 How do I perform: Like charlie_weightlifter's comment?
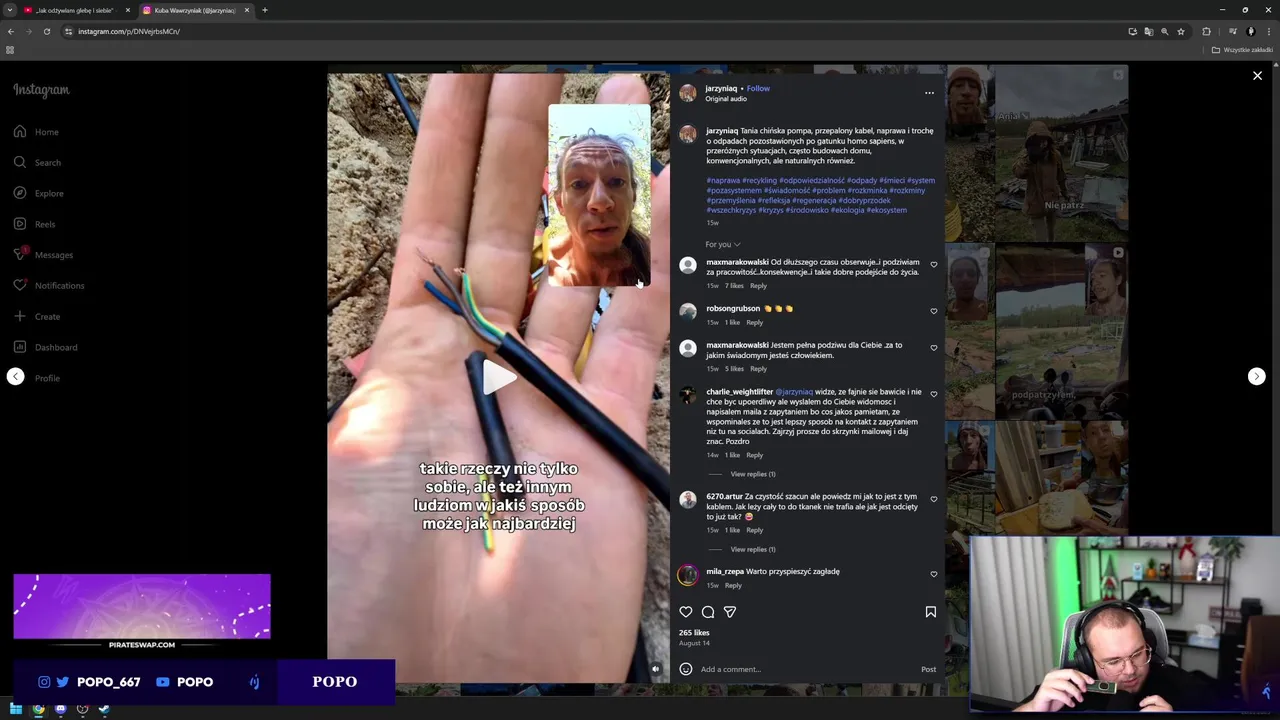click(x=934, y=394)
